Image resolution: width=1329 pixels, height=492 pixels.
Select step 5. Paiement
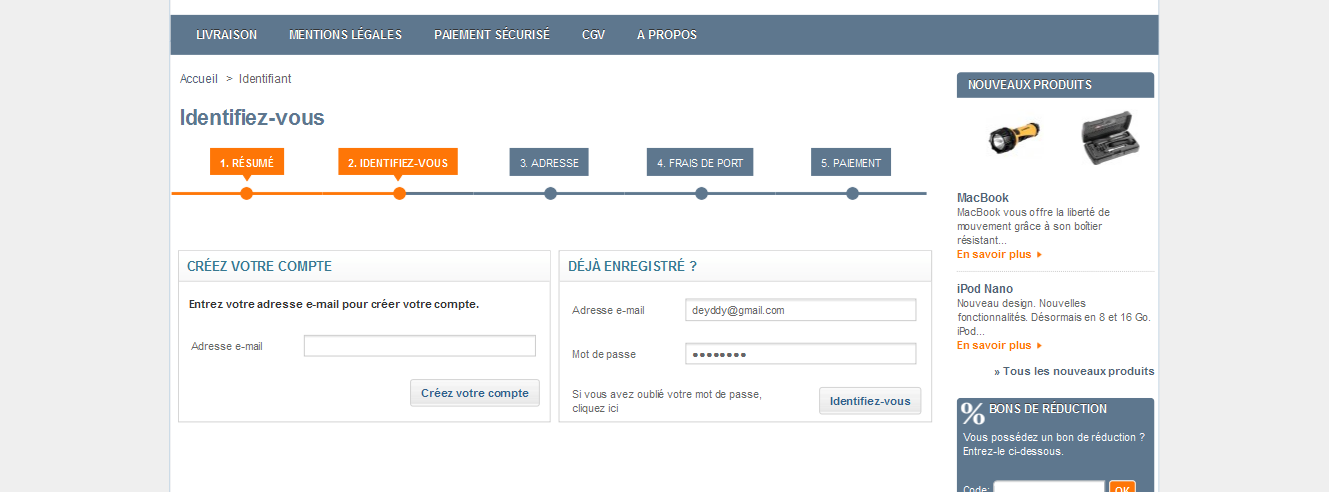[851, 162]
